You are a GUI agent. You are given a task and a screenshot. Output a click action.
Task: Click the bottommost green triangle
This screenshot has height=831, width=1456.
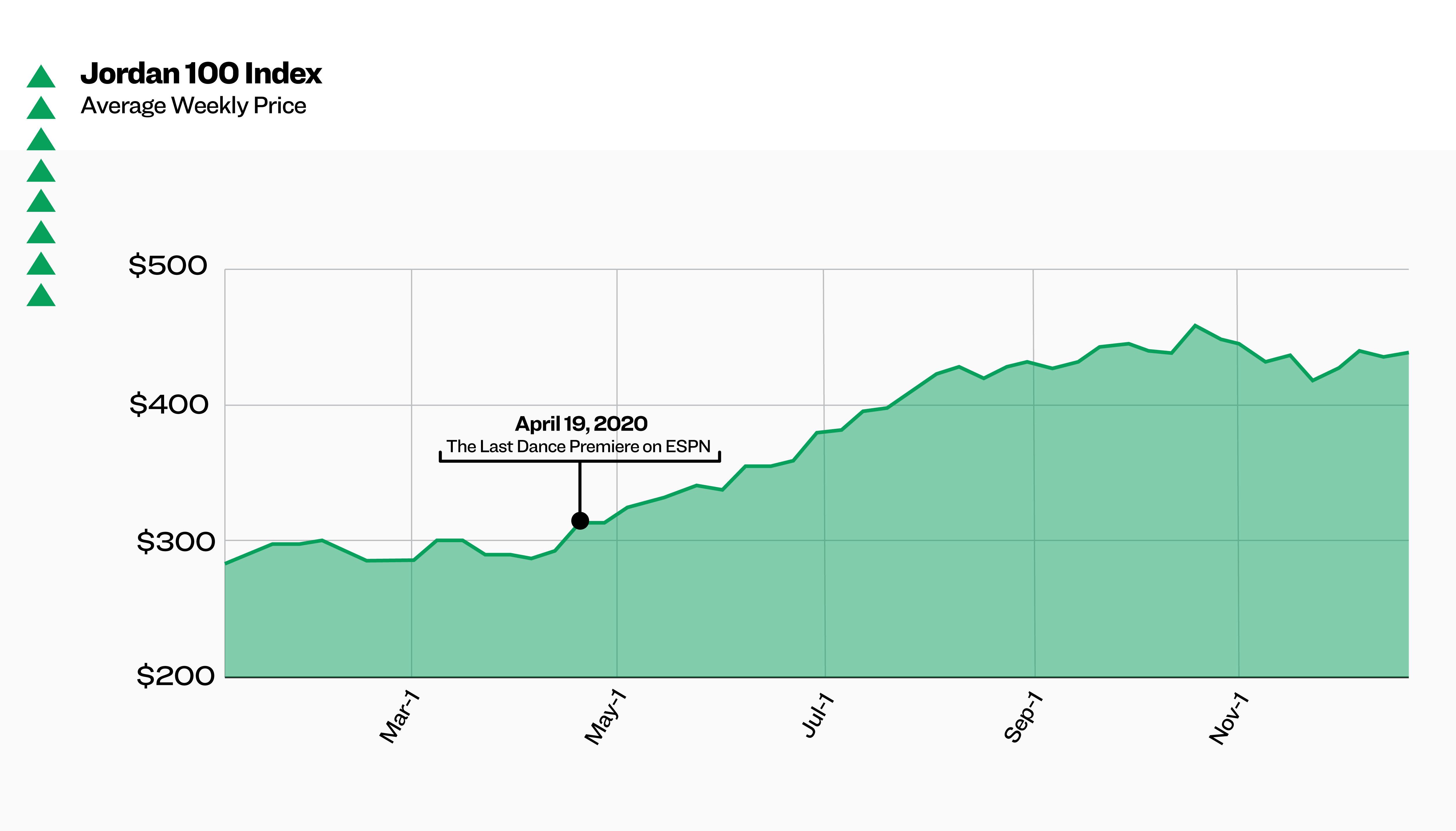tap(41, 296)
